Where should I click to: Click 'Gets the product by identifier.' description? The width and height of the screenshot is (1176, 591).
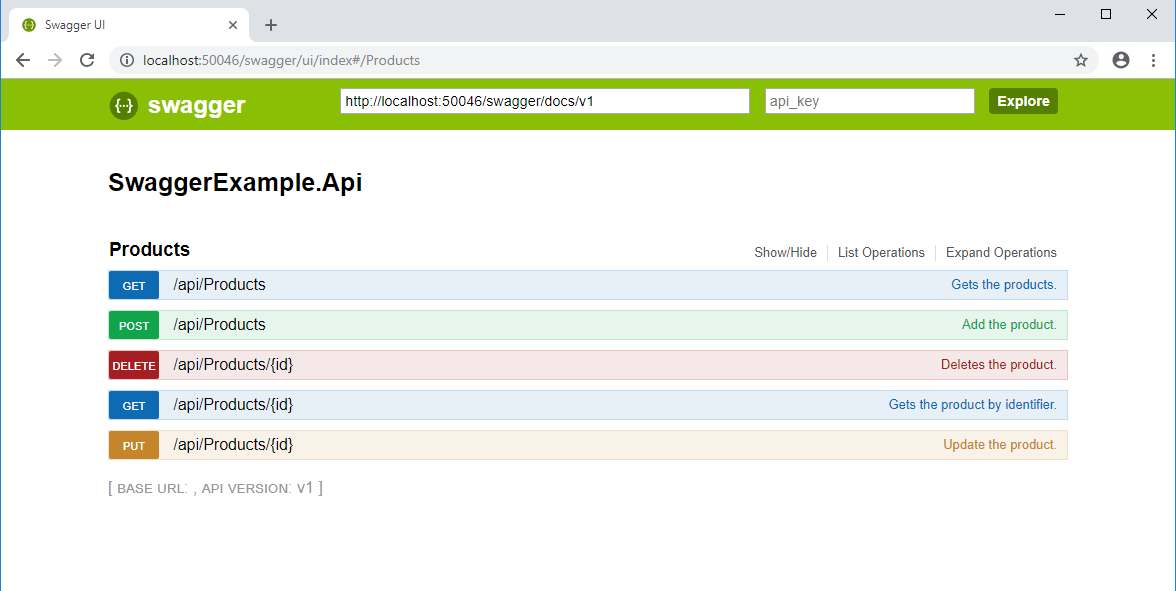(x=972, y=404)
